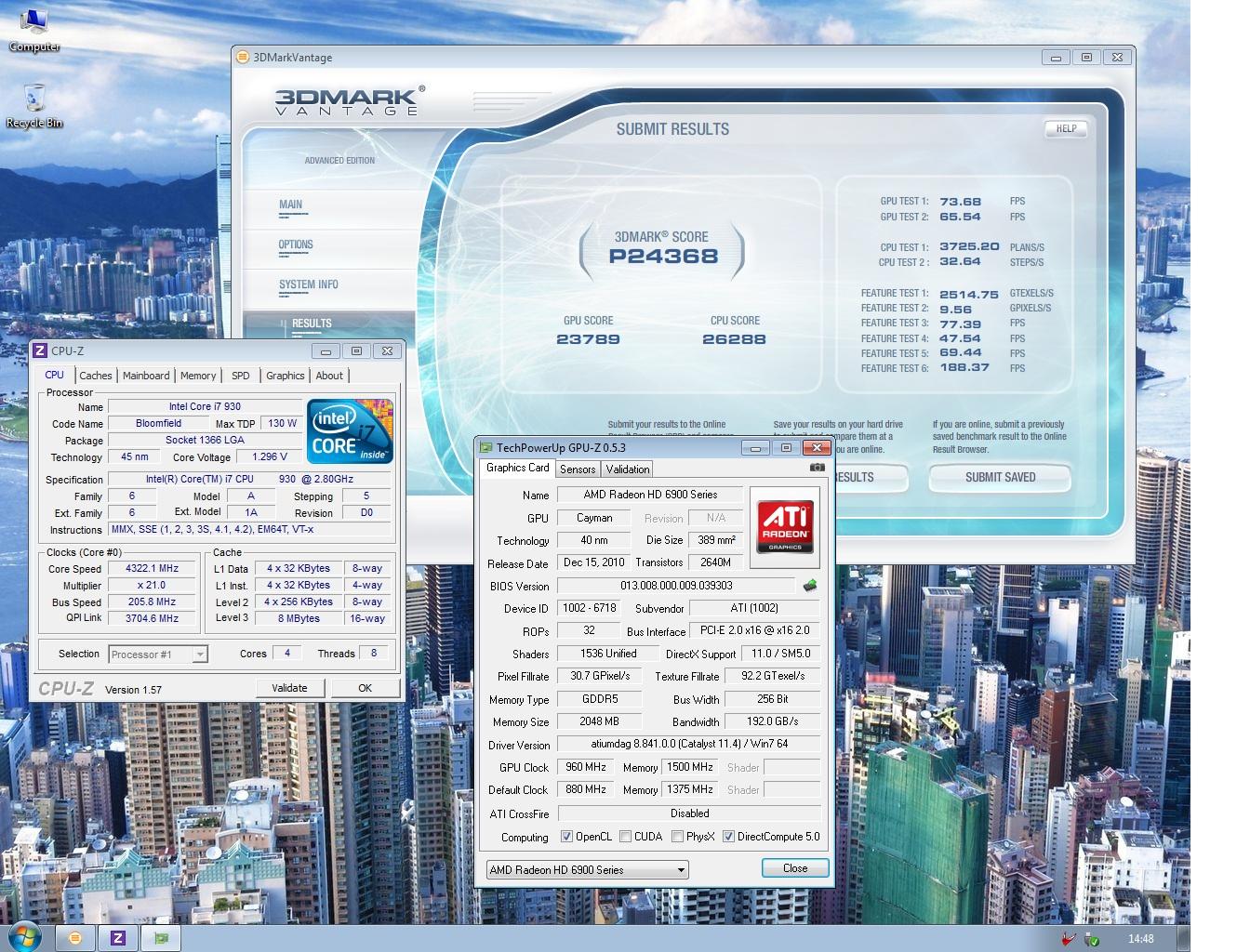Open the About tab in CPU-Z
Viewport: 1250px width, 952px height.
329,376
